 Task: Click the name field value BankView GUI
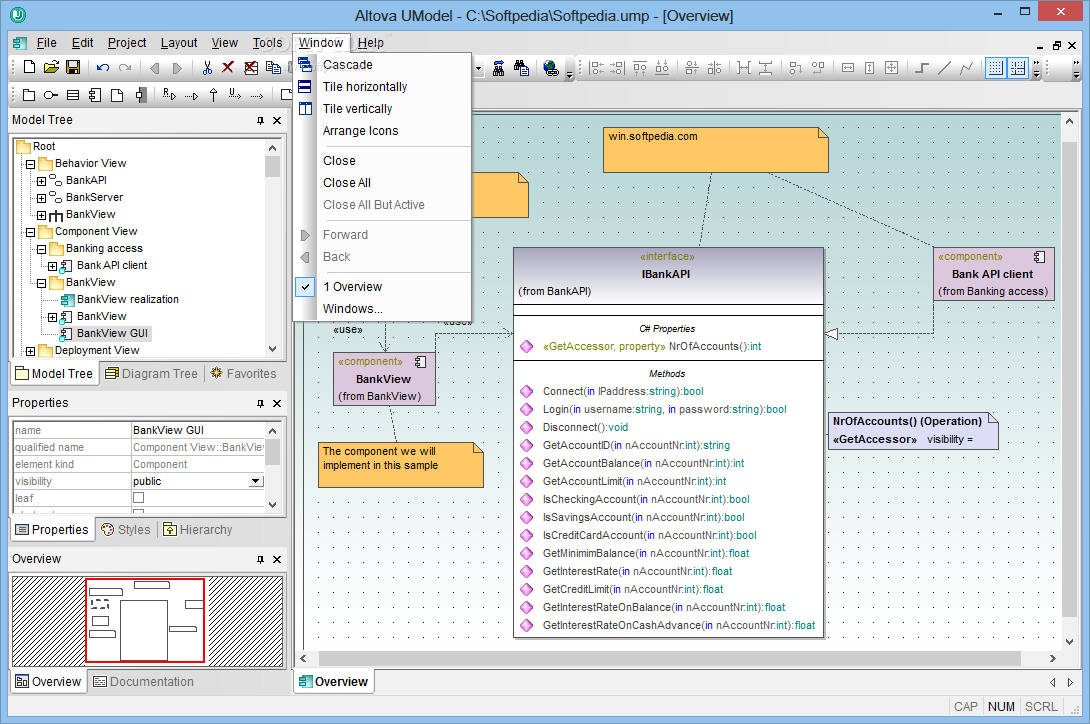198,431
